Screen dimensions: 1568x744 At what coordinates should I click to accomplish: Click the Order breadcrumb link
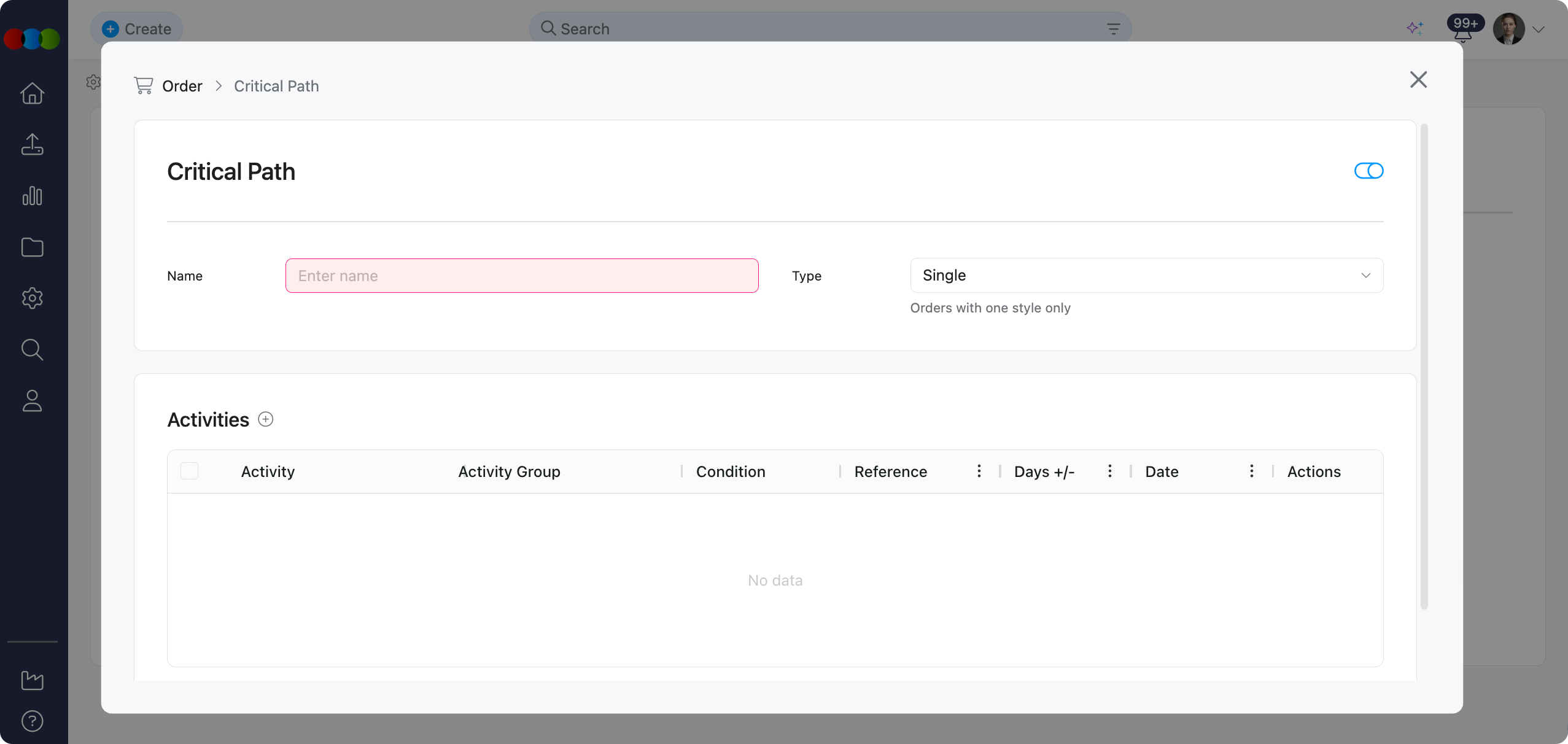(182, 86)
